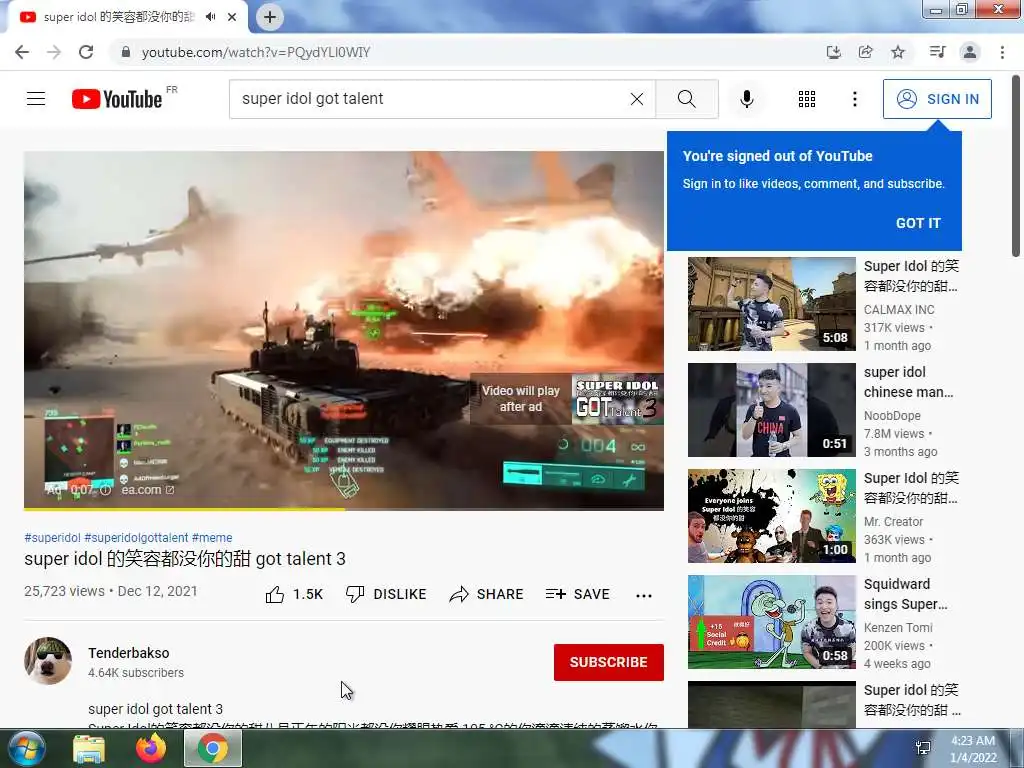Open the Windows Start menu
Screen dimensions: 1024x768
click(x=27, y=748)
